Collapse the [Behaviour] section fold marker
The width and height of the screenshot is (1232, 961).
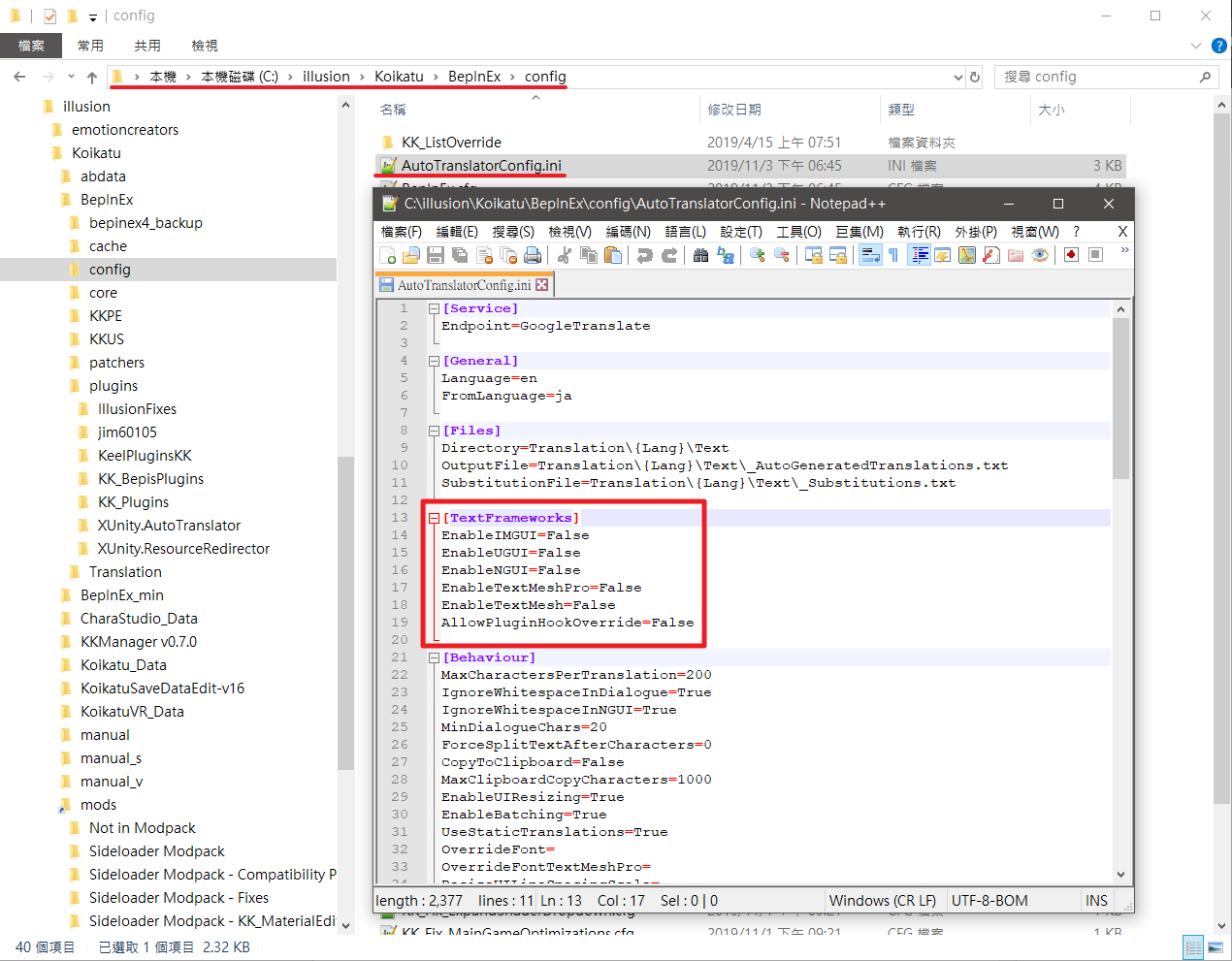coord(434,657)
